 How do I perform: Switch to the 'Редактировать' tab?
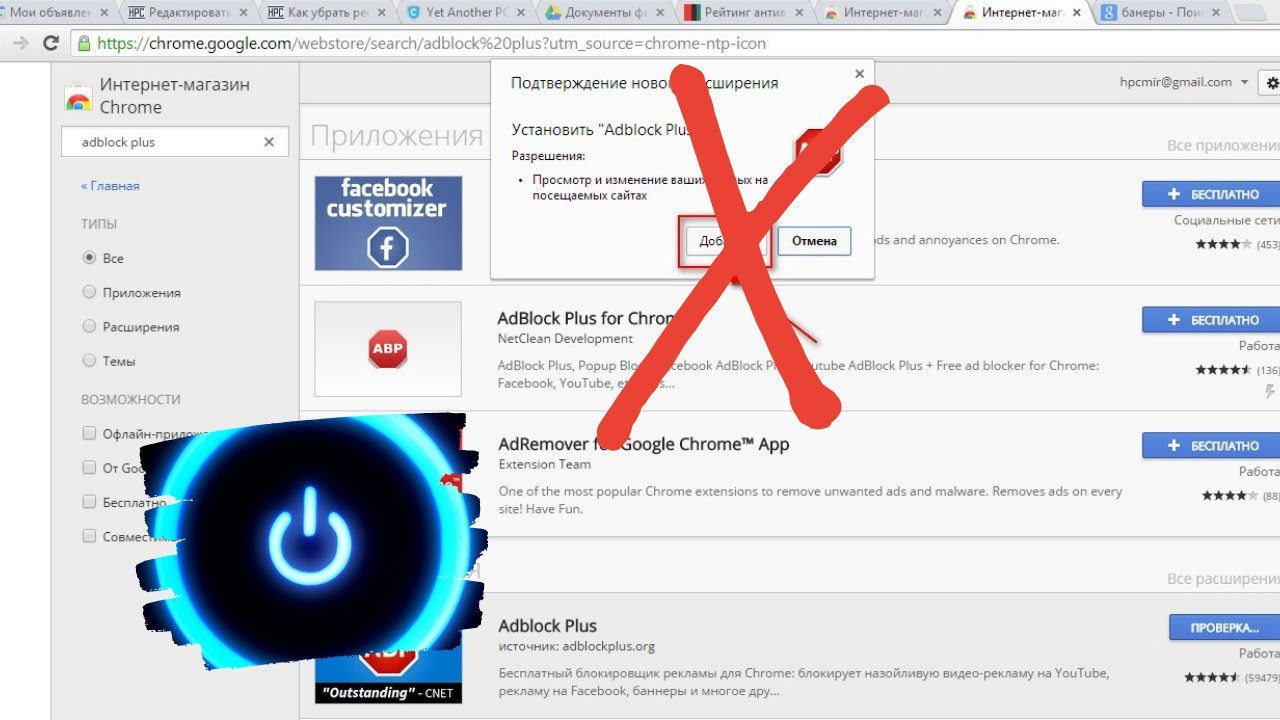187,13
